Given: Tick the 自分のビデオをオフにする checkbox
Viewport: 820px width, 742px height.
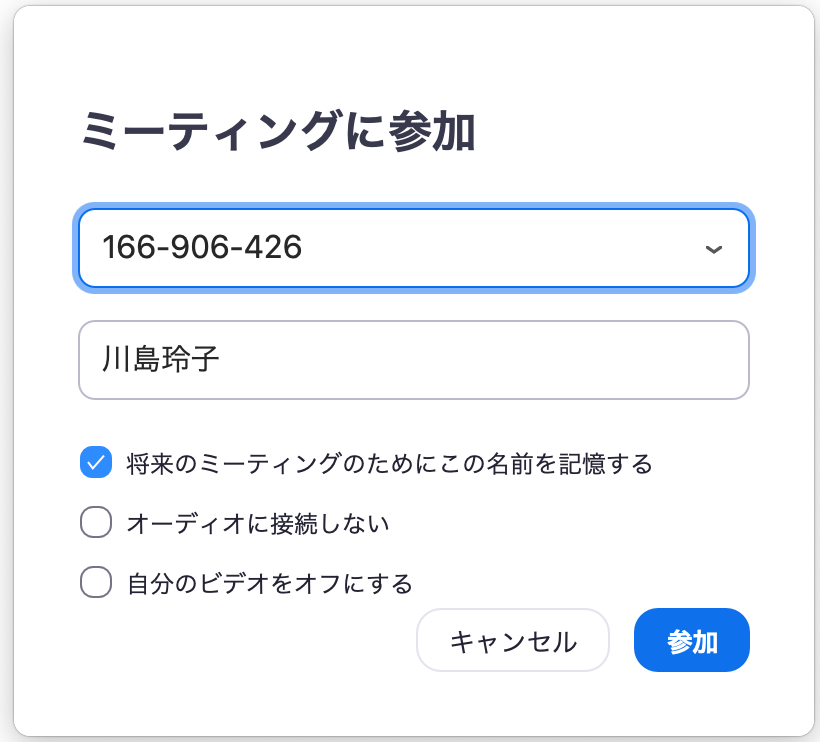Looking at the screenshot, I should coord(95,581).
